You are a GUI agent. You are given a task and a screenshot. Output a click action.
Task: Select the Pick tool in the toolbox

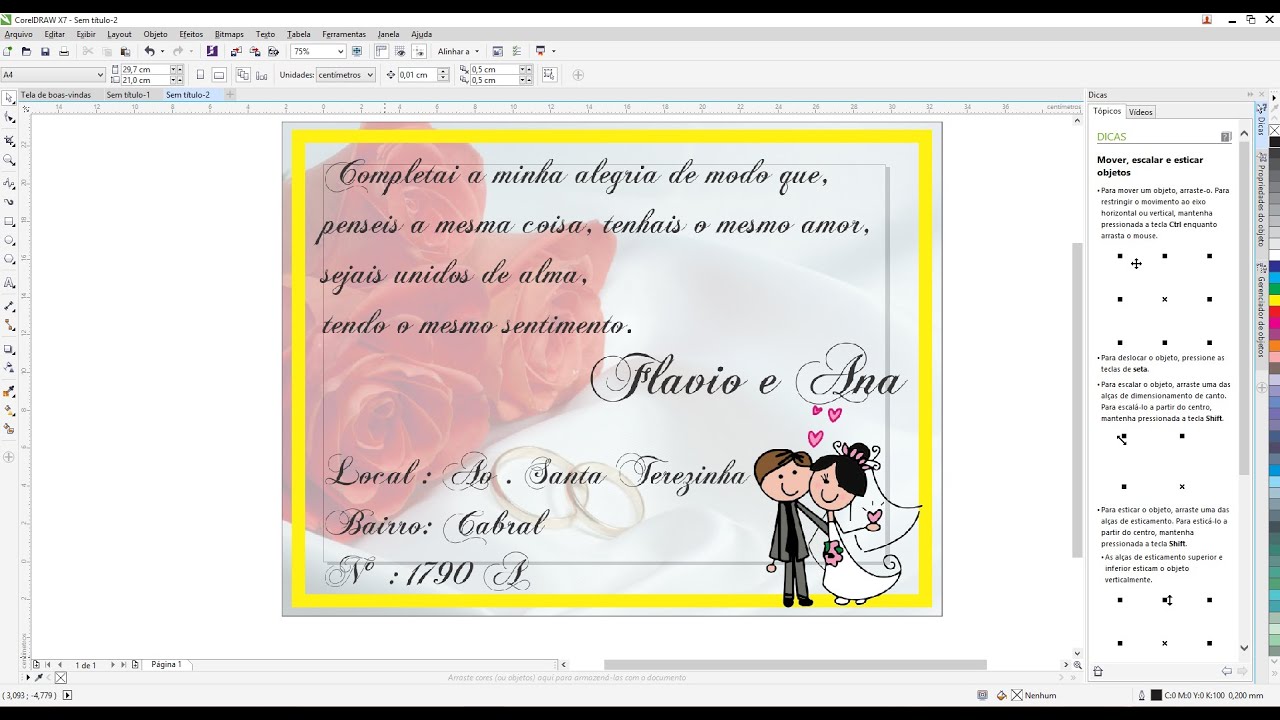pyautogui.click(x=9, y=98)
